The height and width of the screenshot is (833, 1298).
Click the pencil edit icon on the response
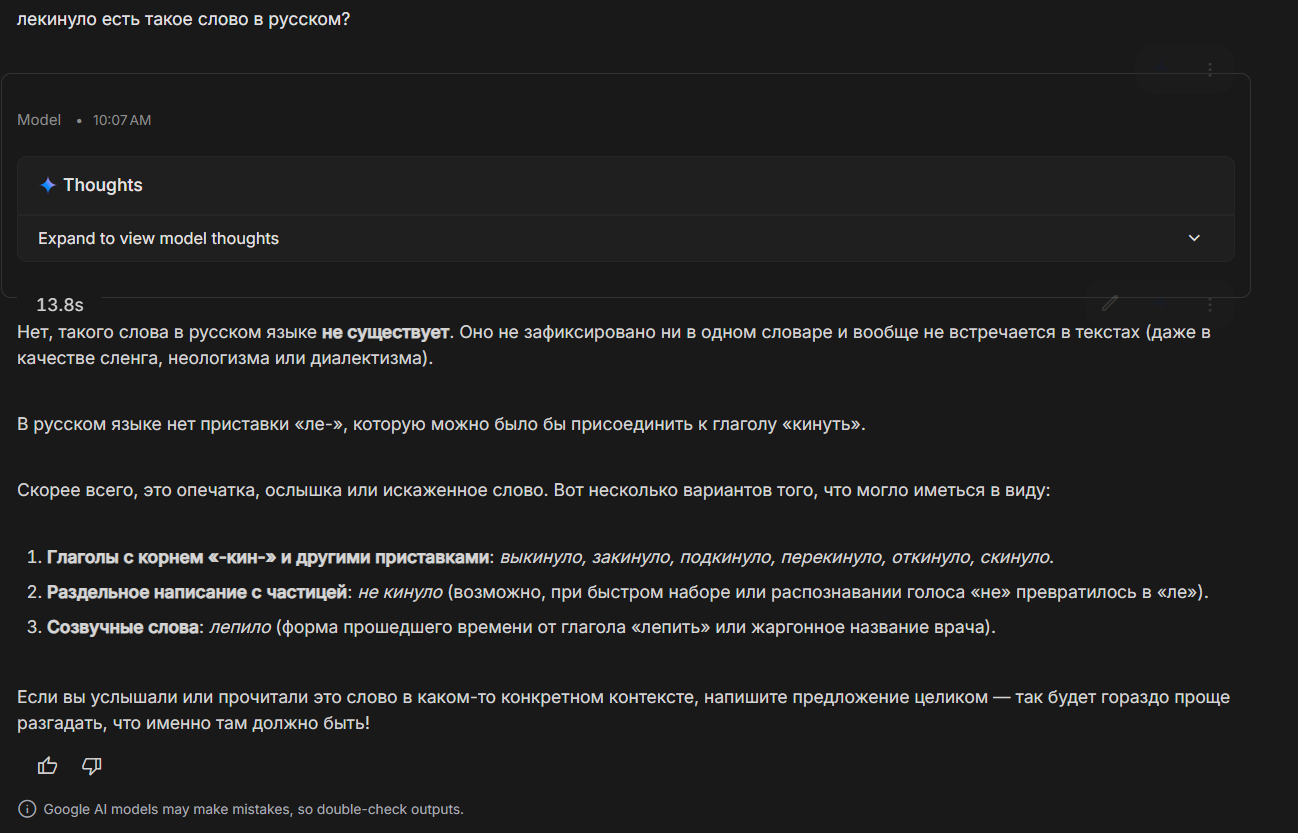point(1110,303)
